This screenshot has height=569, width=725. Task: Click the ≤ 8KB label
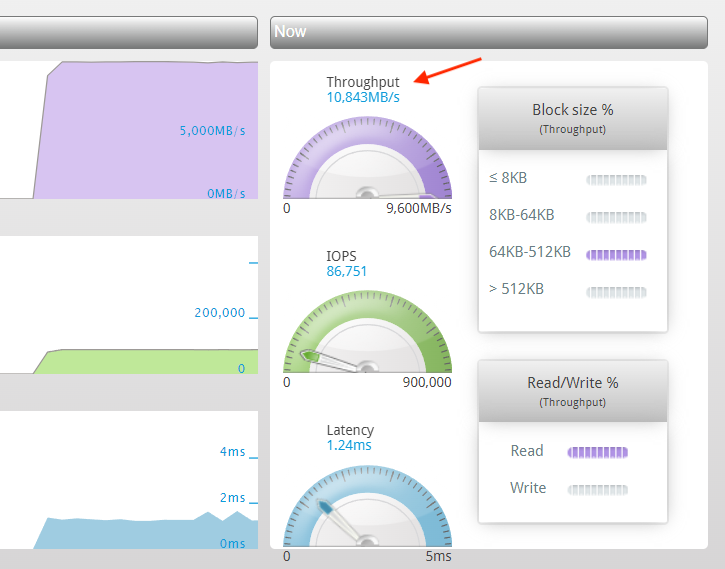(x=508, y=178)
